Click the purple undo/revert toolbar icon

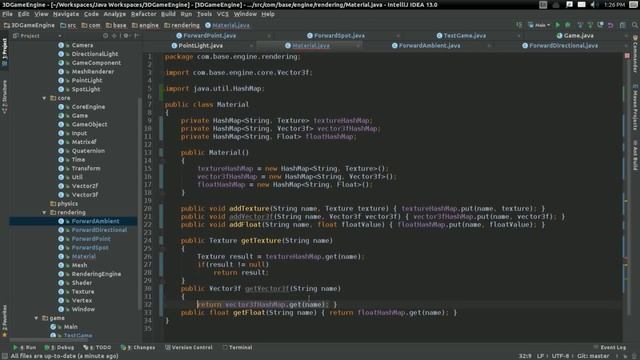click(611, 25)
